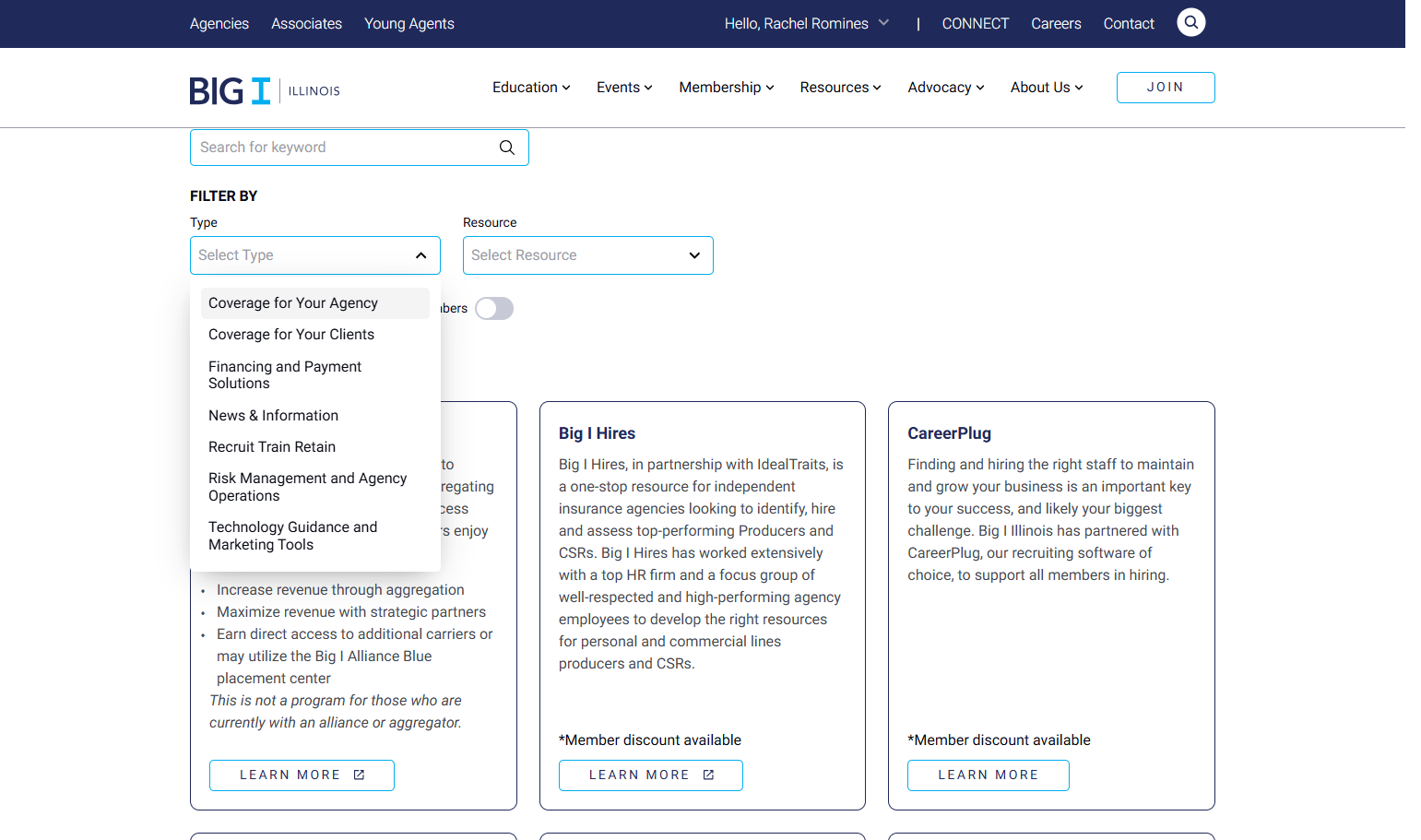Click Learn More under CareerPlug
This screenshot has height=840, width=1421.
pyautogui.click(x=989, y=775)
